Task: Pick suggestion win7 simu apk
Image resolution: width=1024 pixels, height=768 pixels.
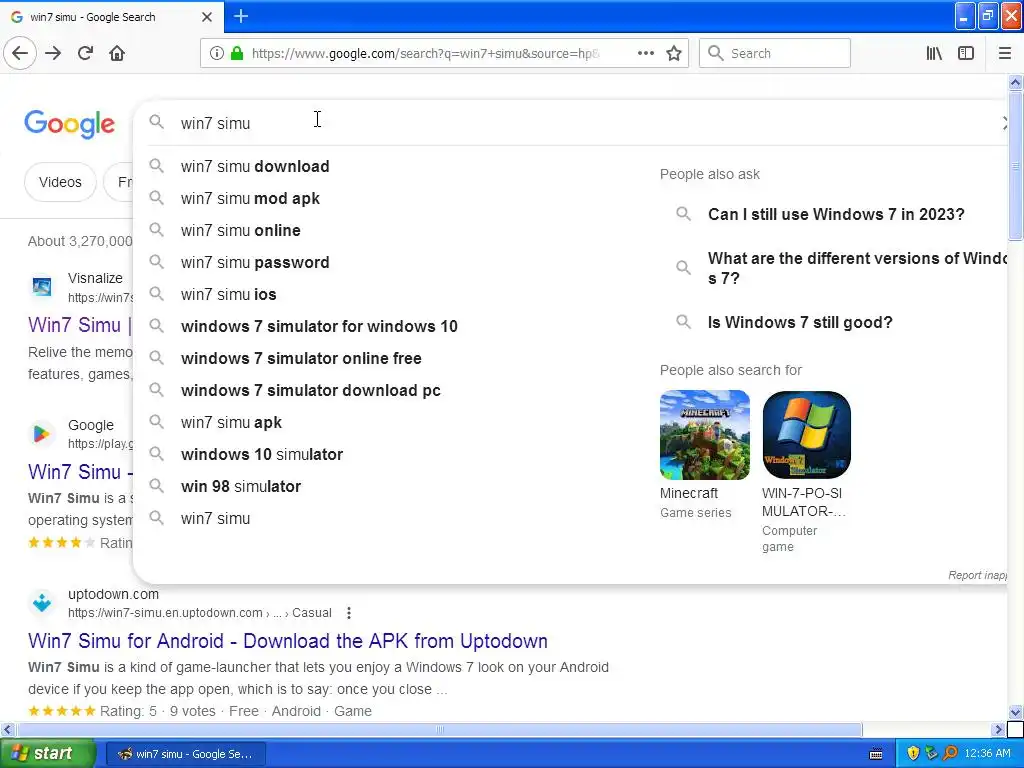Action: pos(231,423)
